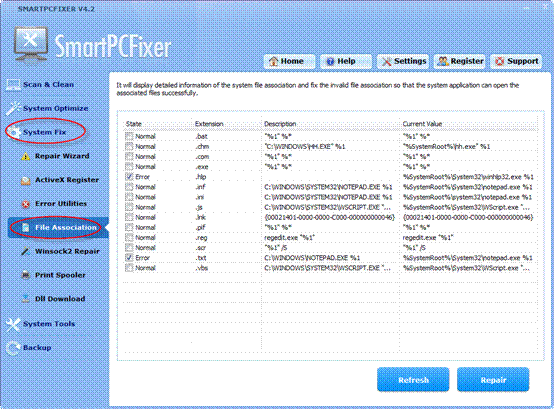Check the .chm row checkbox
The width and height of the screenshot is (554, 409).
click(129, 146)
